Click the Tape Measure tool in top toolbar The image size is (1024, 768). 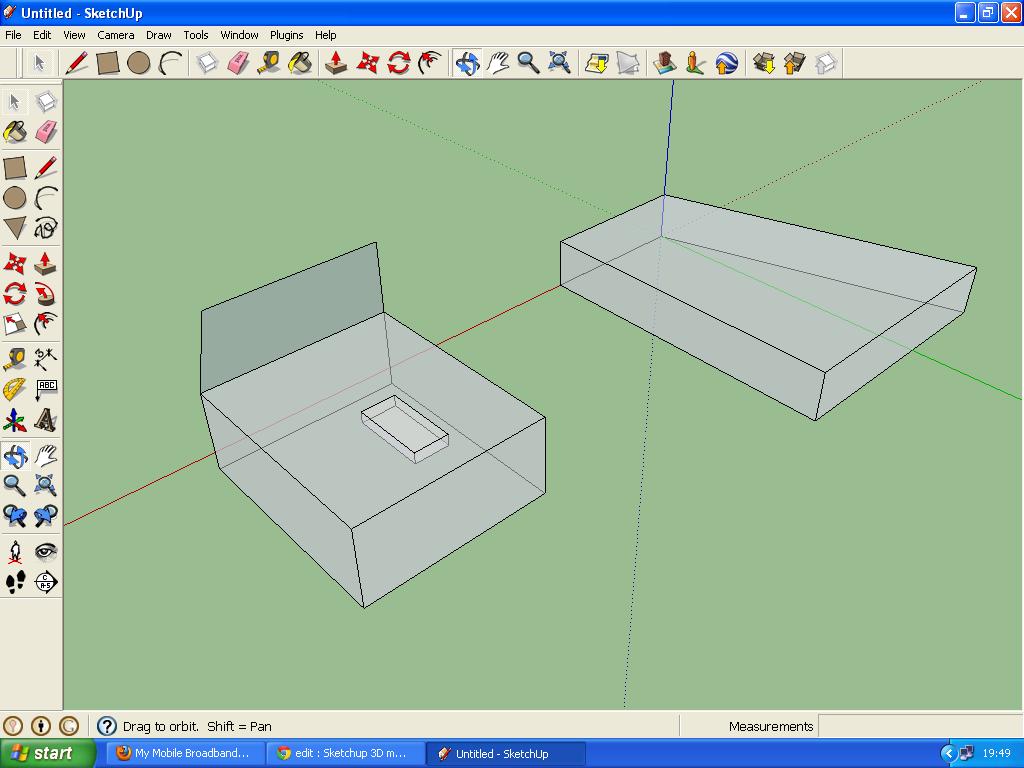tap(268, 63)
